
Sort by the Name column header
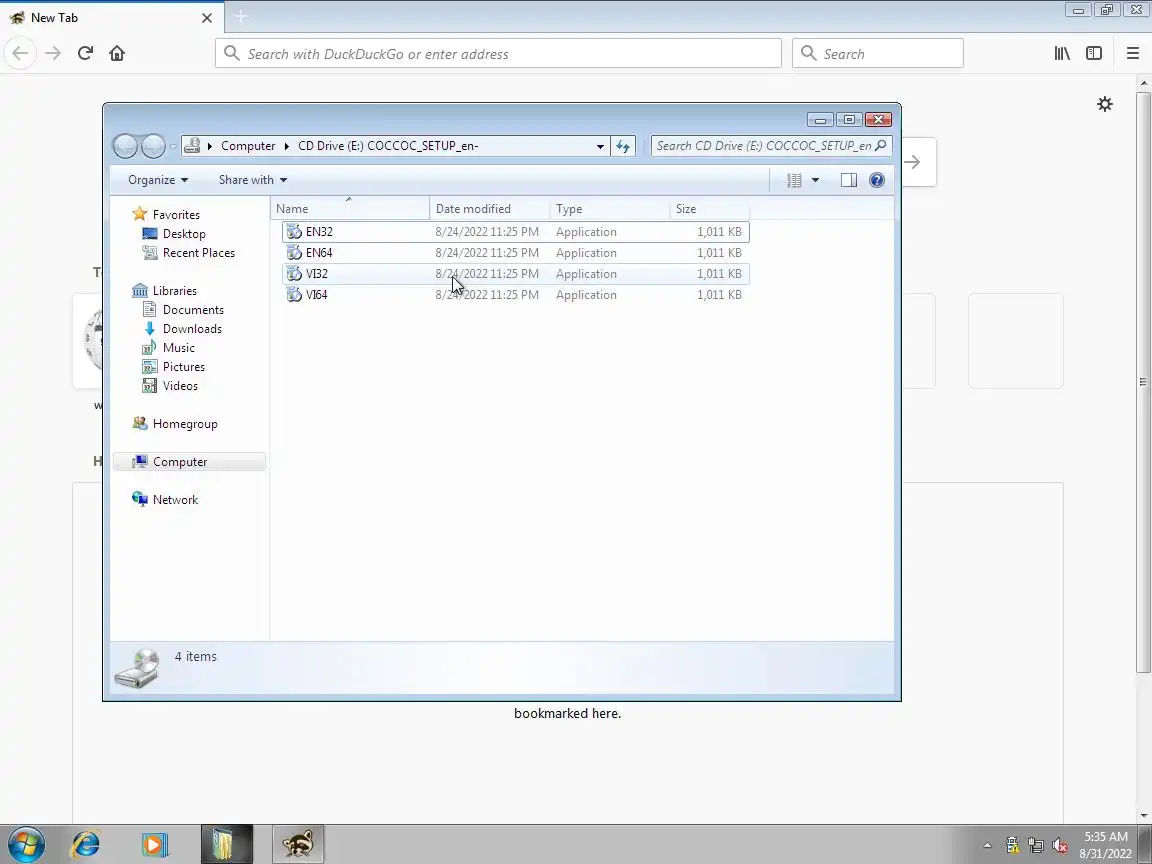(350, 209)
